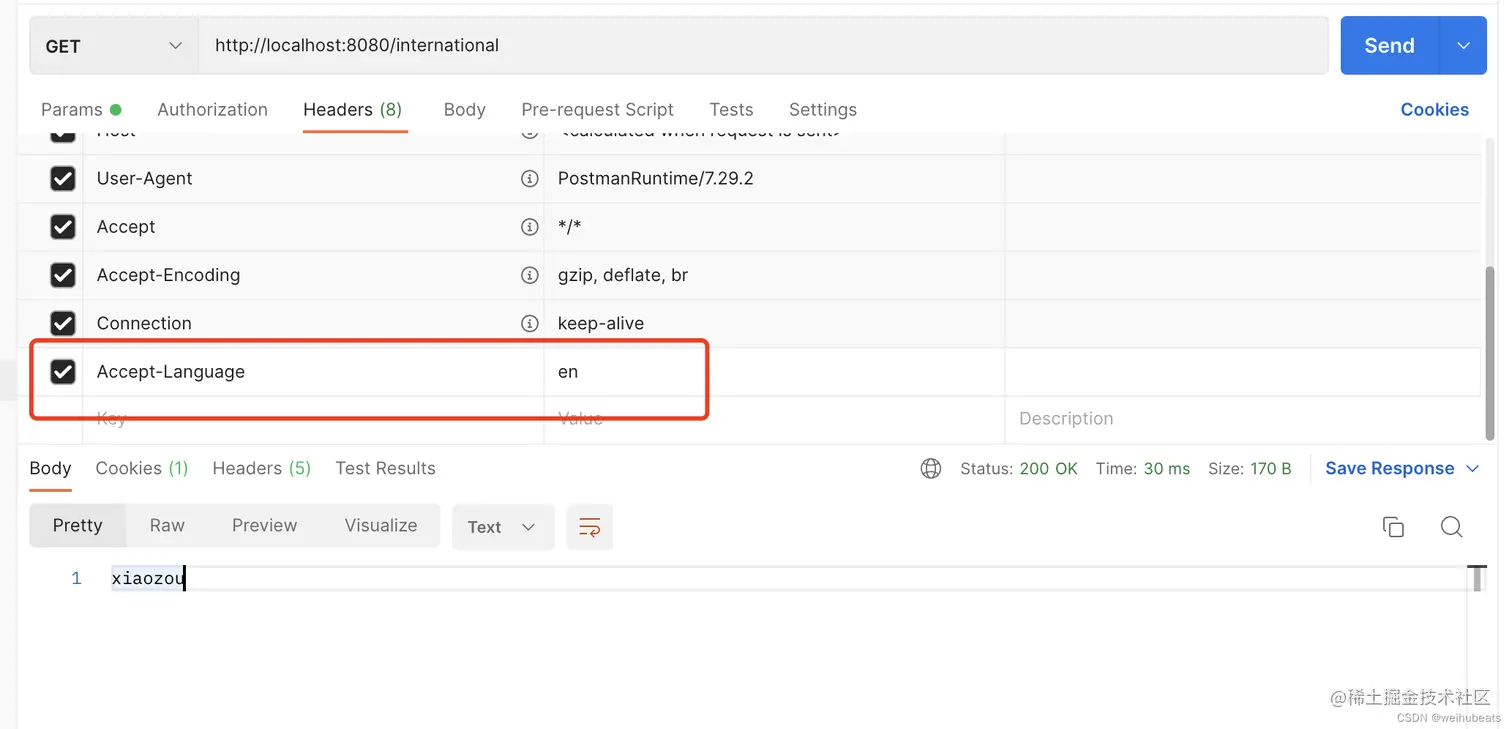Open the Cookies link

pos(1435,110)
